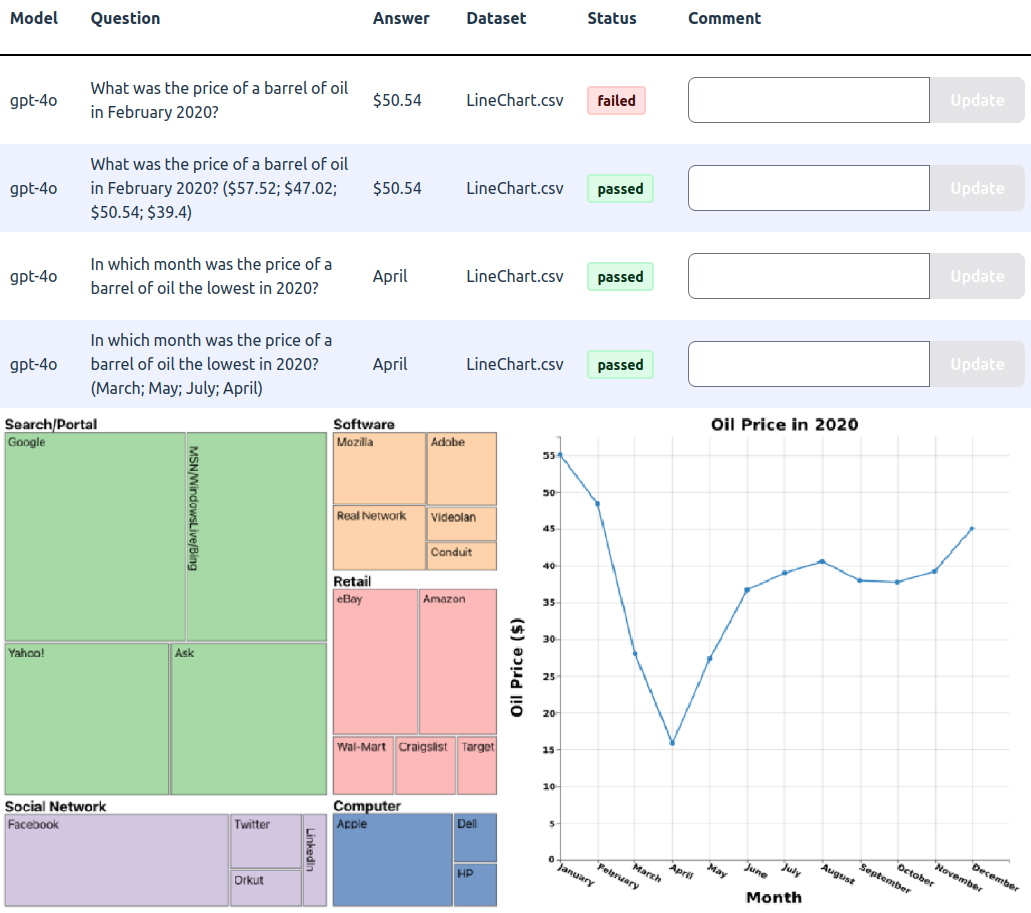Select the eBay treemap block
The width and height of the screenshot is (1031, 913).
coord(375,661)
